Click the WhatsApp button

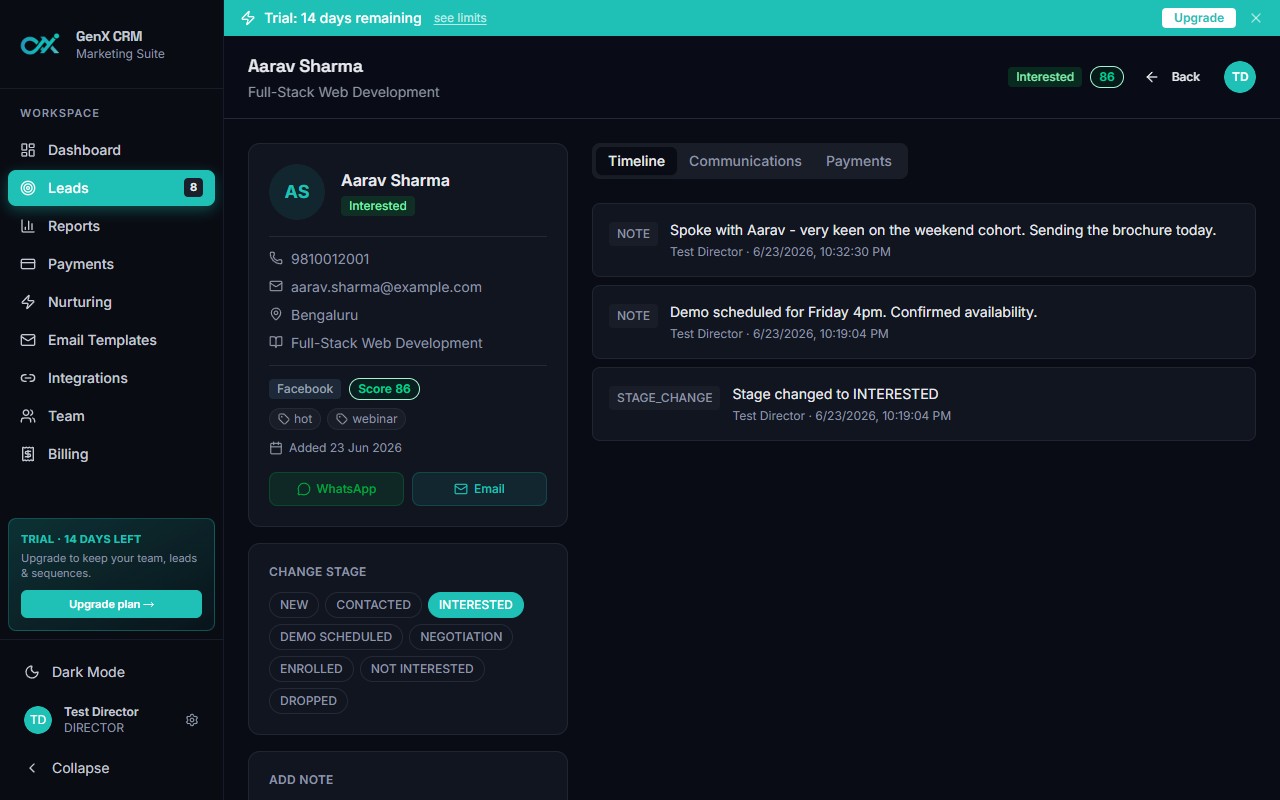tap(336, 489)
